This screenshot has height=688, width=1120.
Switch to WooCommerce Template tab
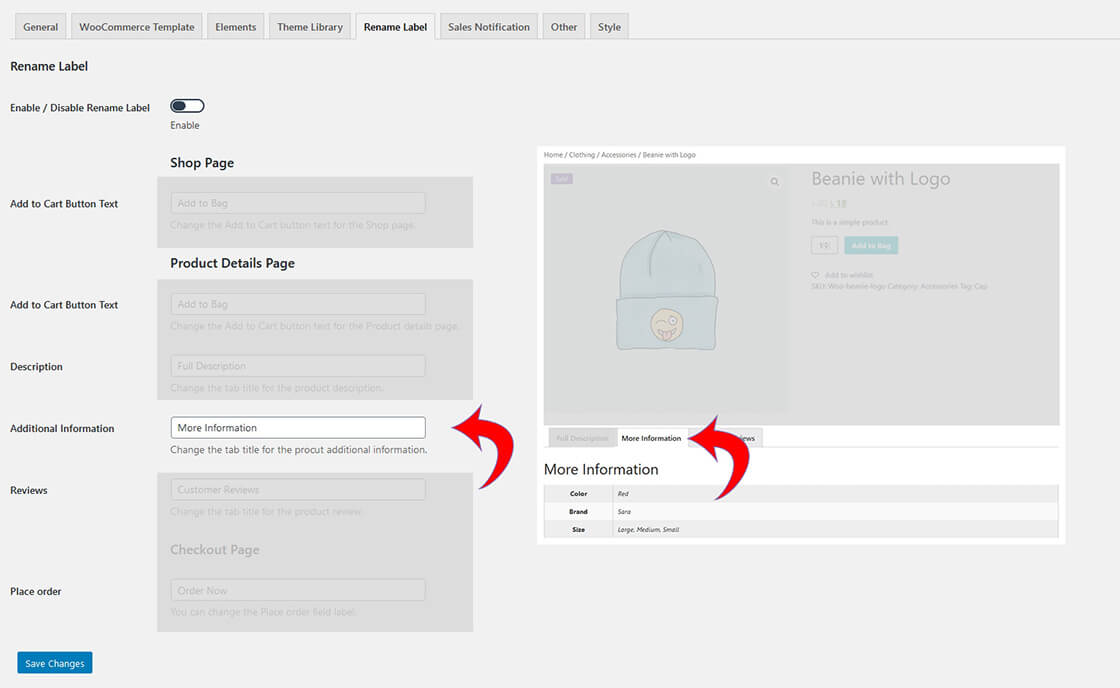[136, 26]
